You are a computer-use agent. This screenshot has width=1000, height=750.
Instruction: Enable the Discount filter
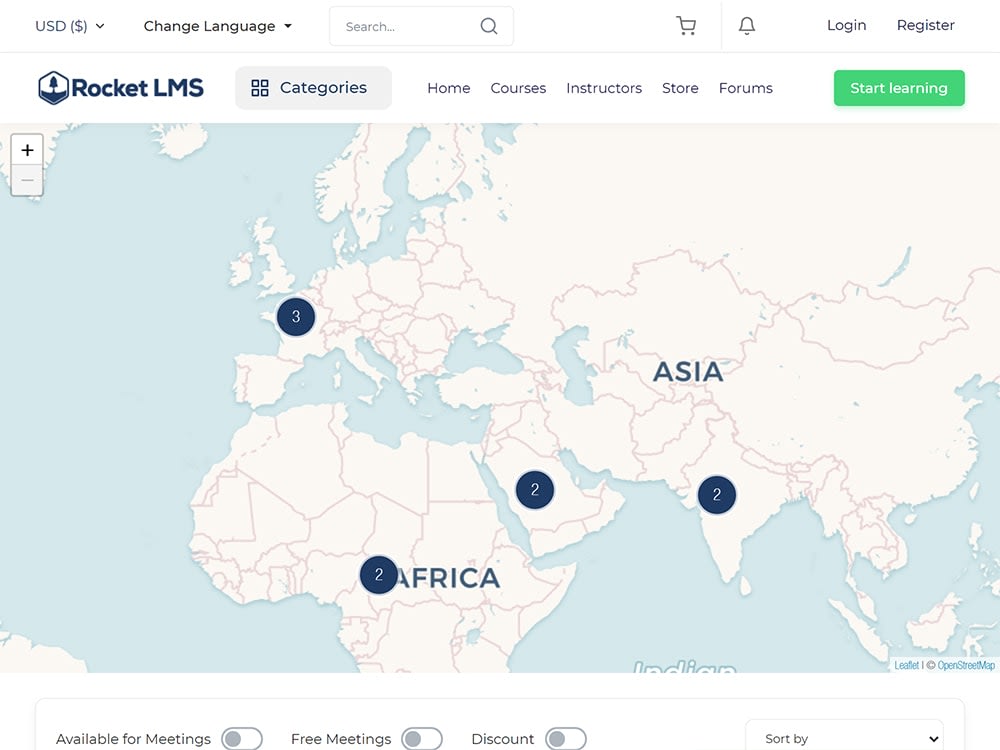565,738
